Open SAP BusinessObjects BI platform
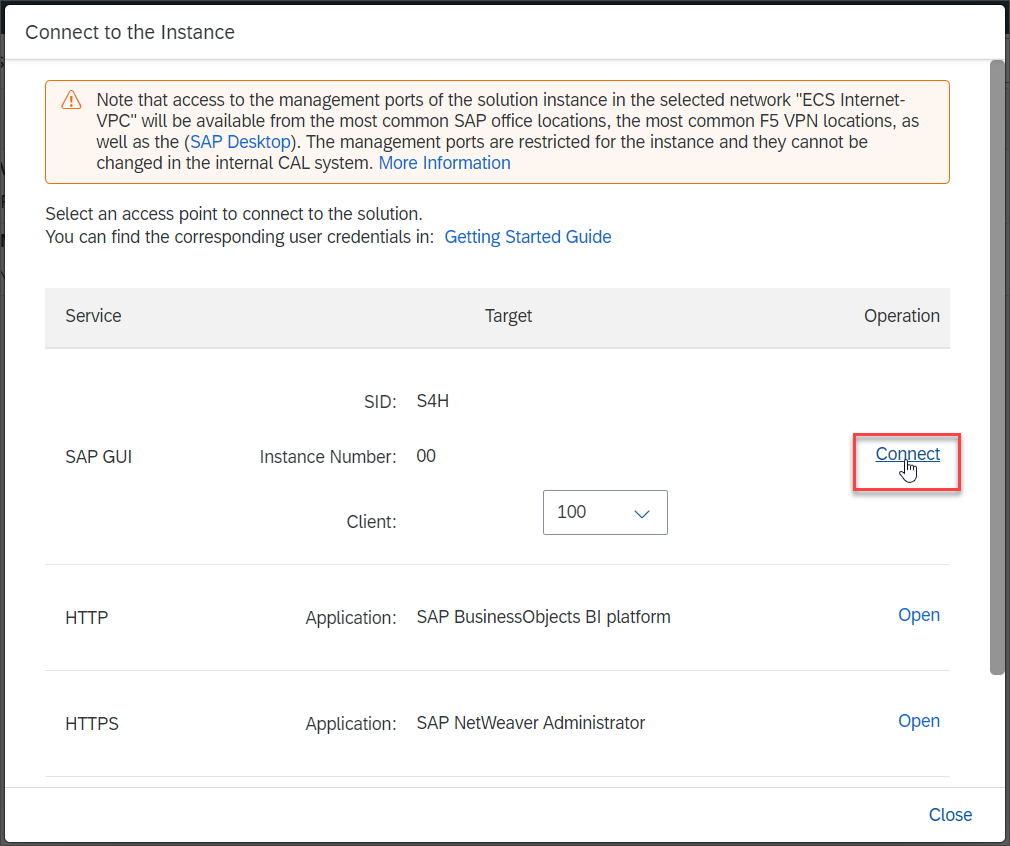 919,615
